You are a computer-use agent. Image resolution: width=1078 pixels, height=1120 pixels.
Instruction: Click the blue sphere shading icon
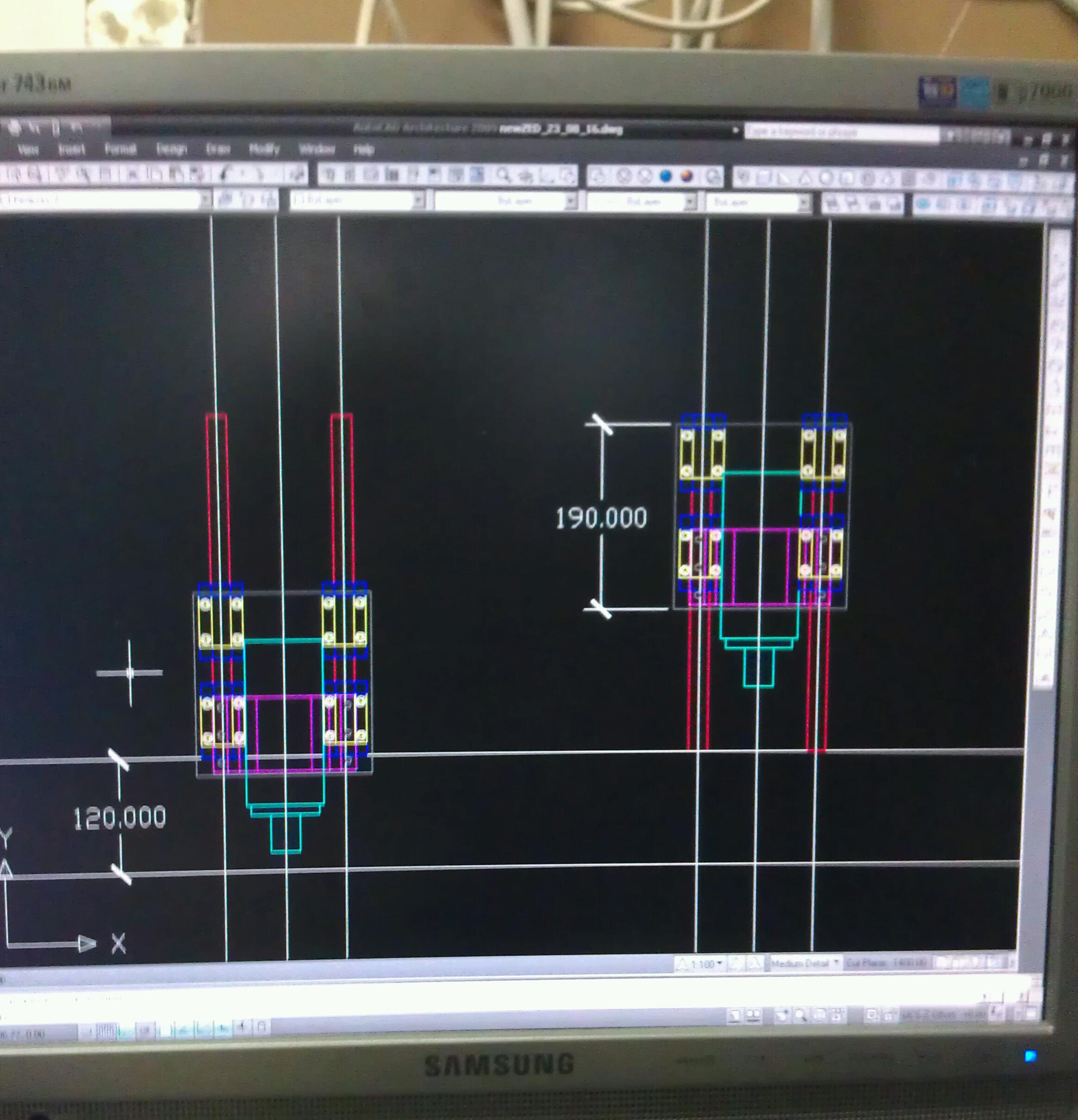[666, 176]
